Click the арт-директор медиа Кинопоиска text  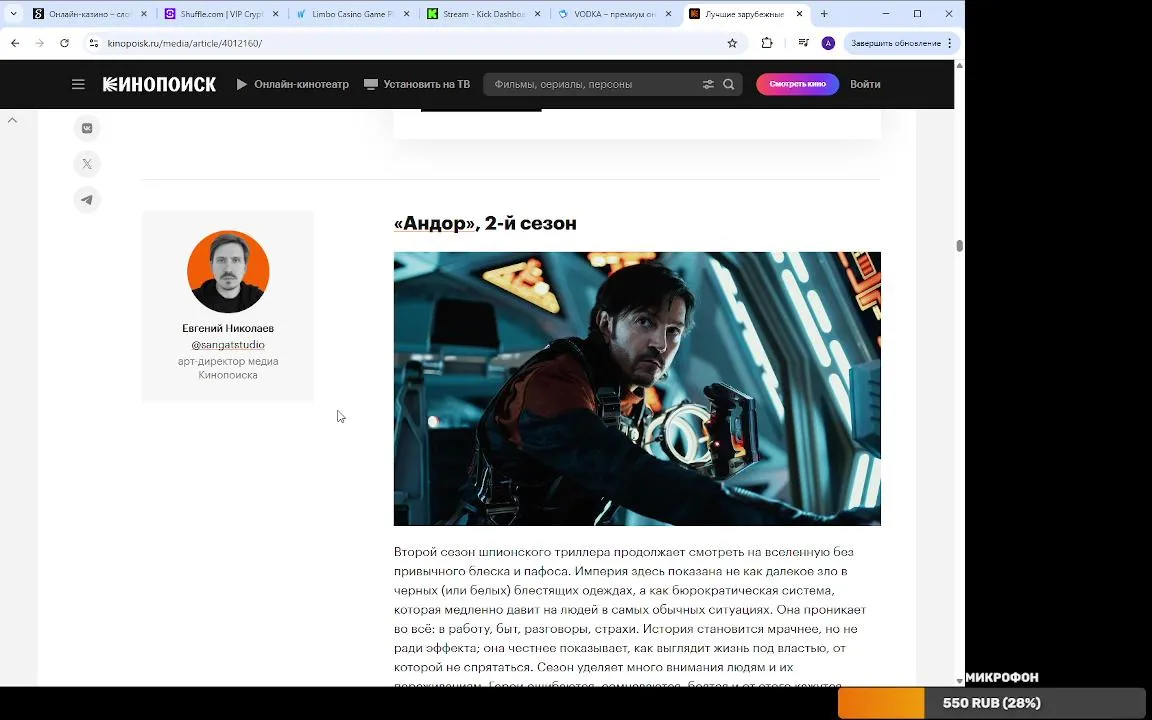coord(228,368)
